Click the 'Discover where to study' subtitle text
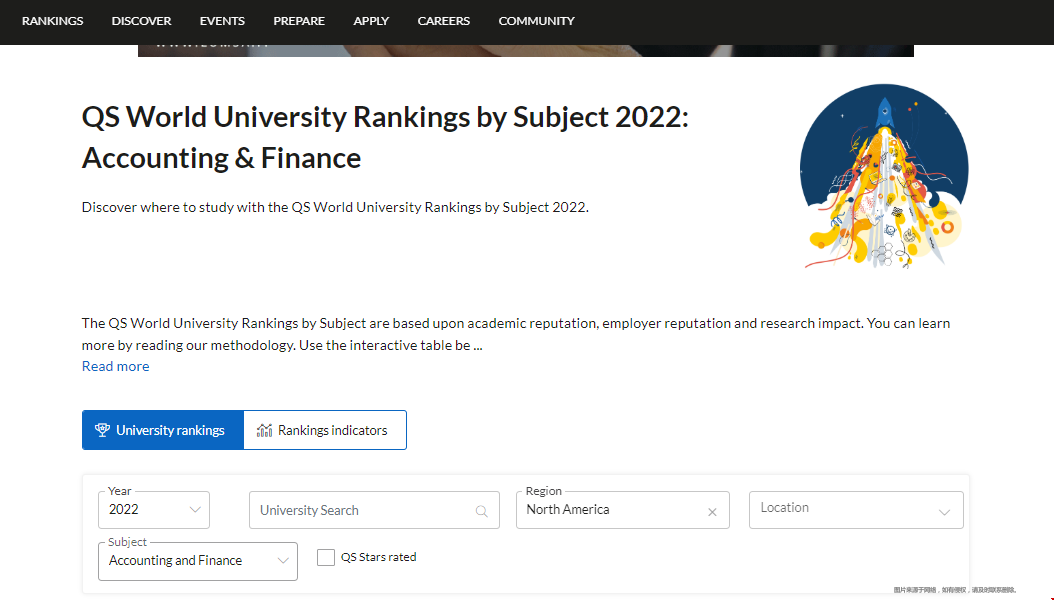 pyautogui.click(x=335, y=207)
